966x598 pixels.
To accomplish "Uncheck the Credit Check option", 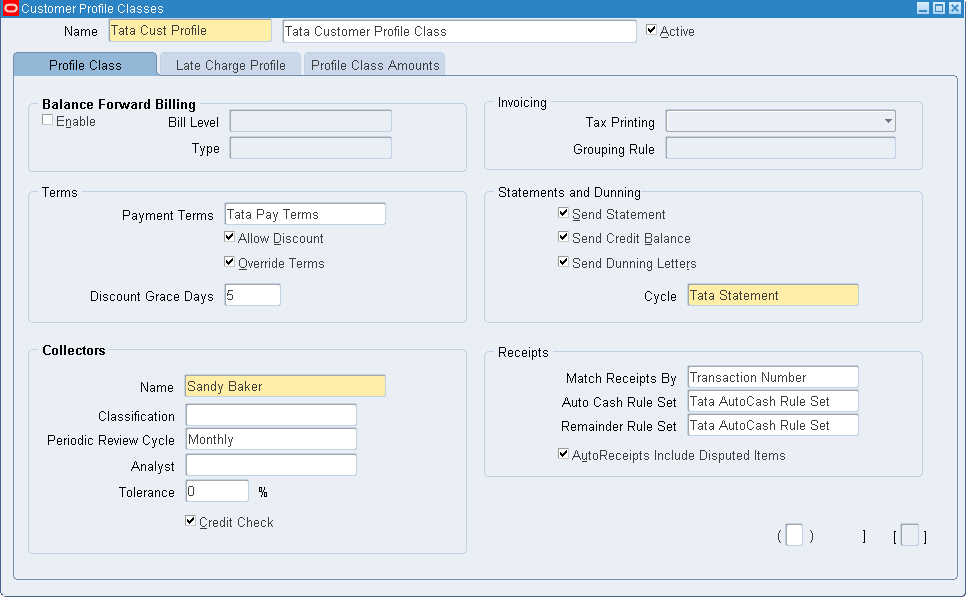I will point(191,521).
